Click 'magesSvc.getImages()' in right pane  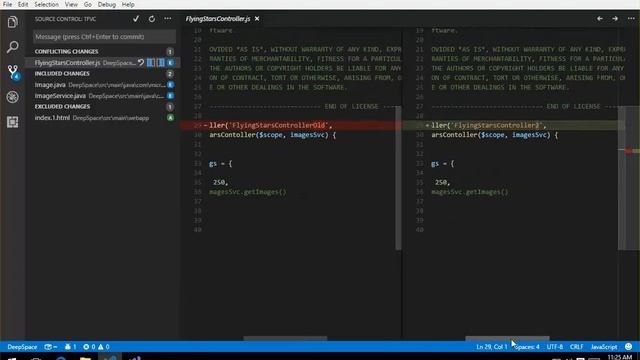click(x=470, y=192)
